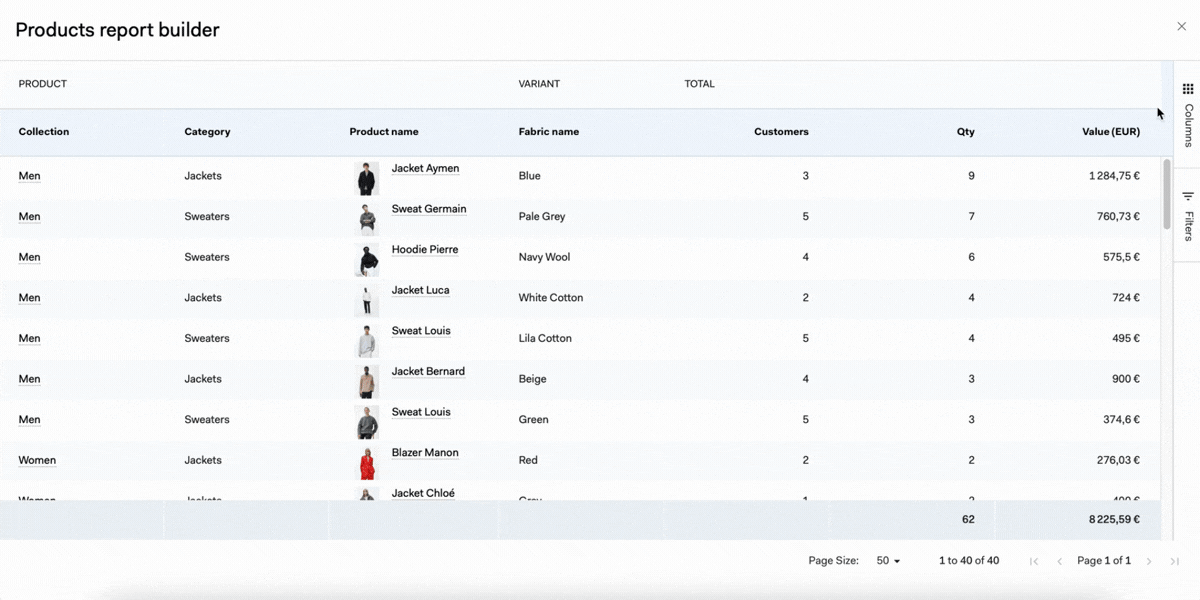Sort by Collection column header
This screenshot has height=600, width=1200.
(x=44, y=132)
